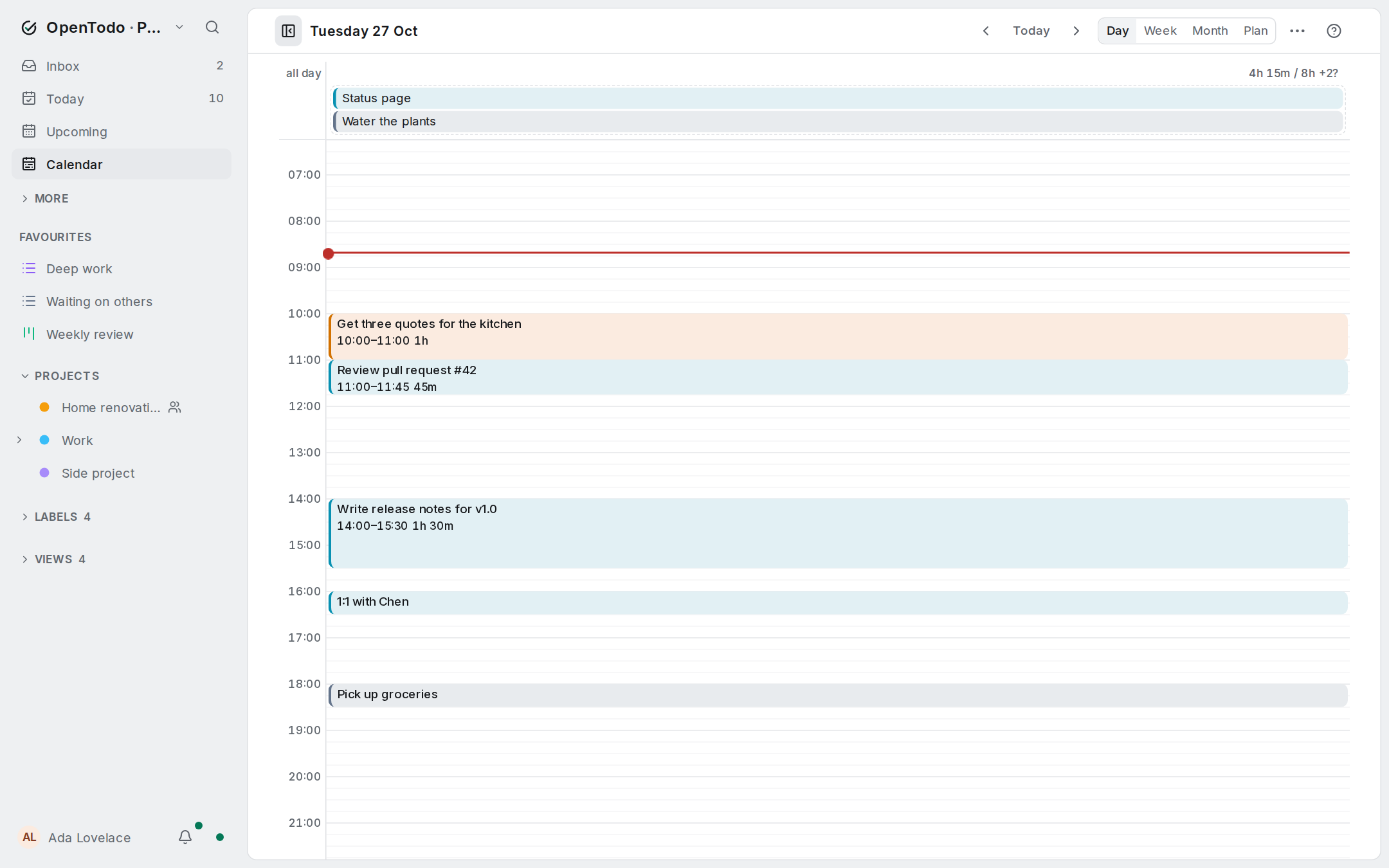Open 1:1 with Chen event

click(x=838, y=602)
